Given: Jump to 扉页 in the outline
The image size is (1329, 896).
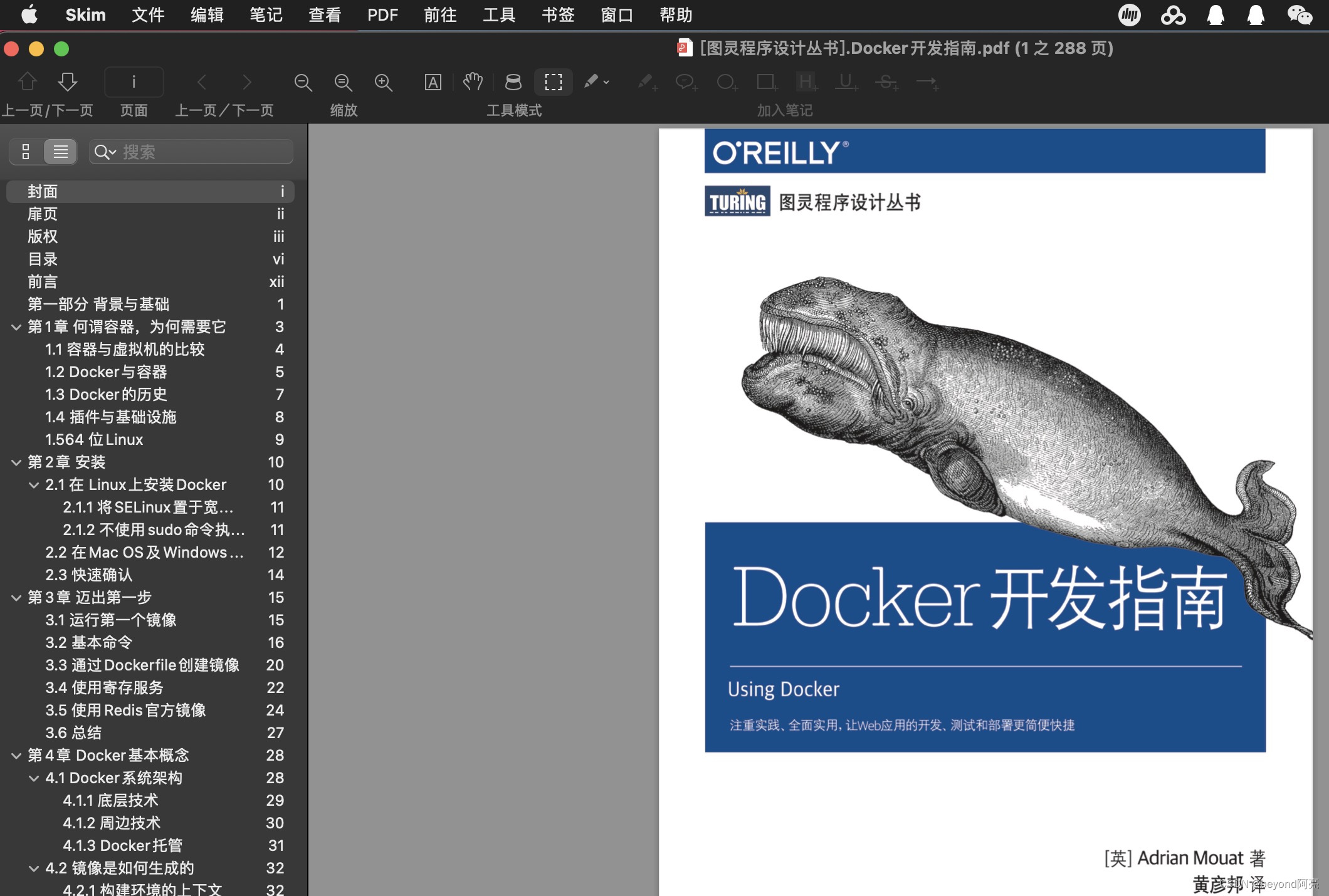Looking at the screenshot, I should pyautogui.click(x=150, y=214).
